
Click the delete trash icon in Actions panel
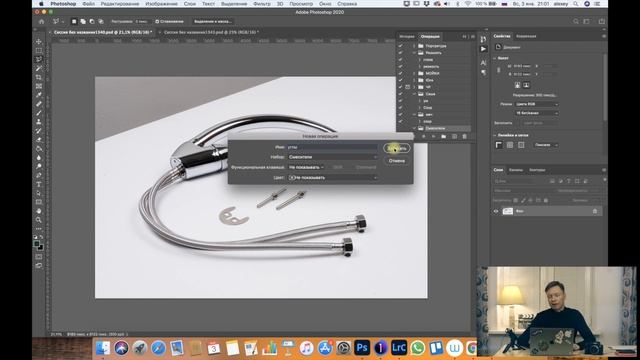[x=464, y=136]
